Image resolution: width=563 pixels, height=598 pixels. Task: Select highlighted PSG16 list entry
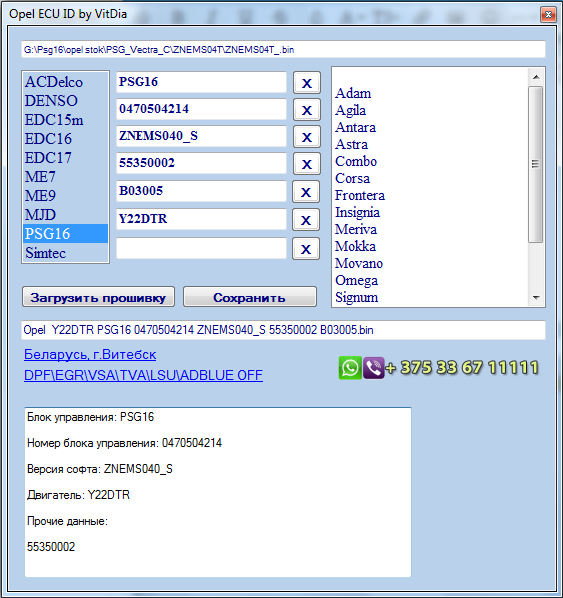(65, 233)
